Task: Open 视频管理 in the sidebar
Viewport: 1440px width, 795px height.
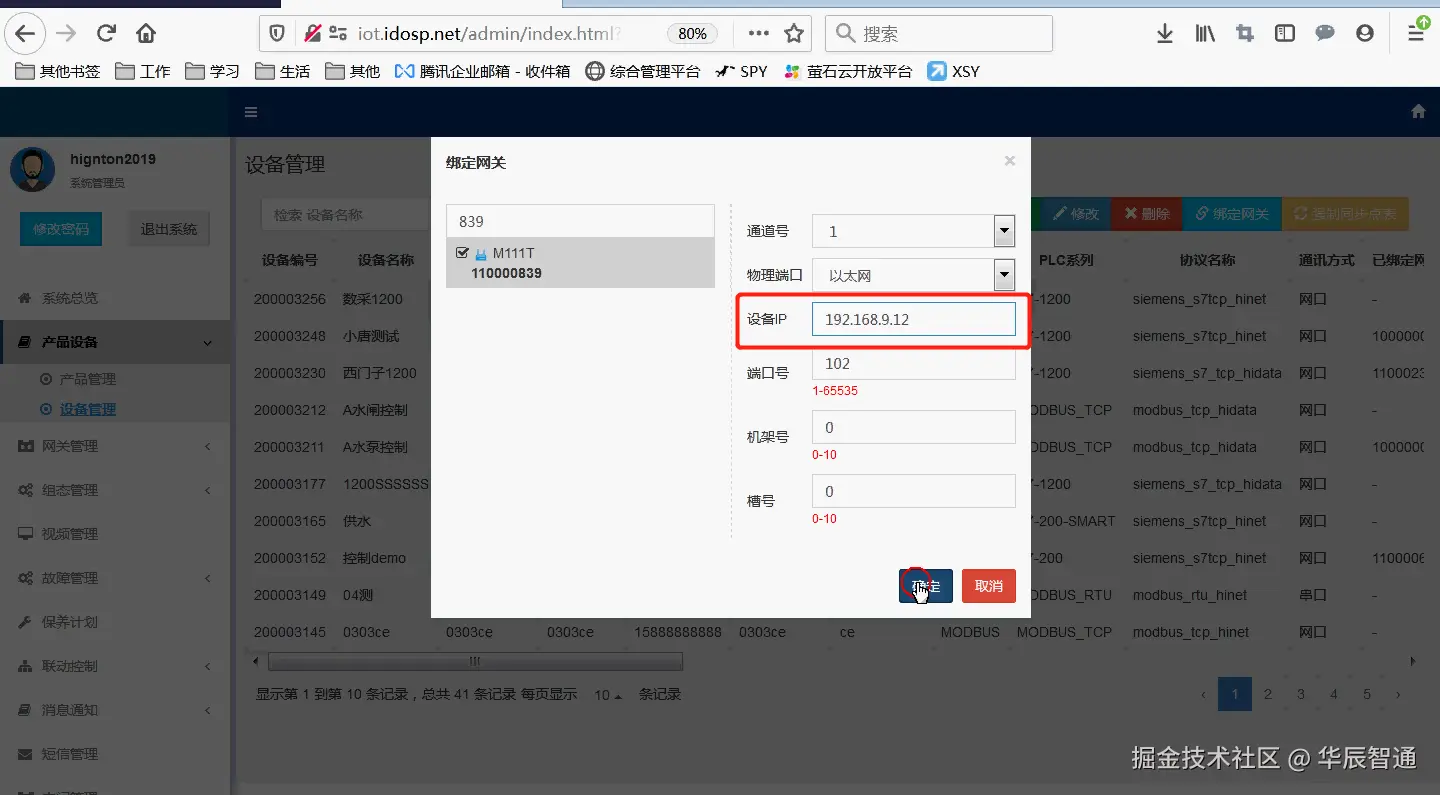Action: click(115, 534)
